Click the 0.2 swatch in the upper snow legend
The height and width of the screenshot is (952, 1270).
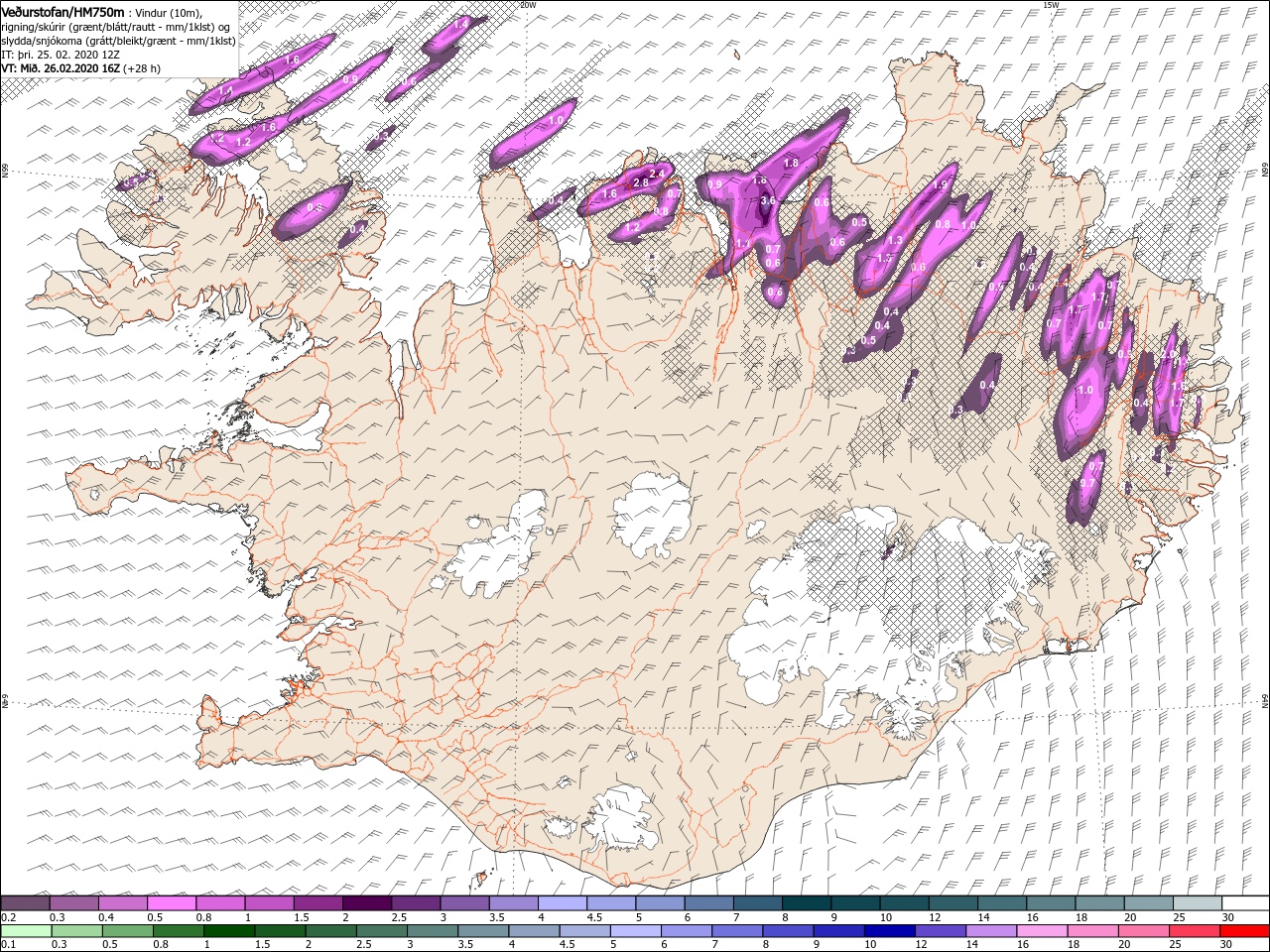coord(25,902)
